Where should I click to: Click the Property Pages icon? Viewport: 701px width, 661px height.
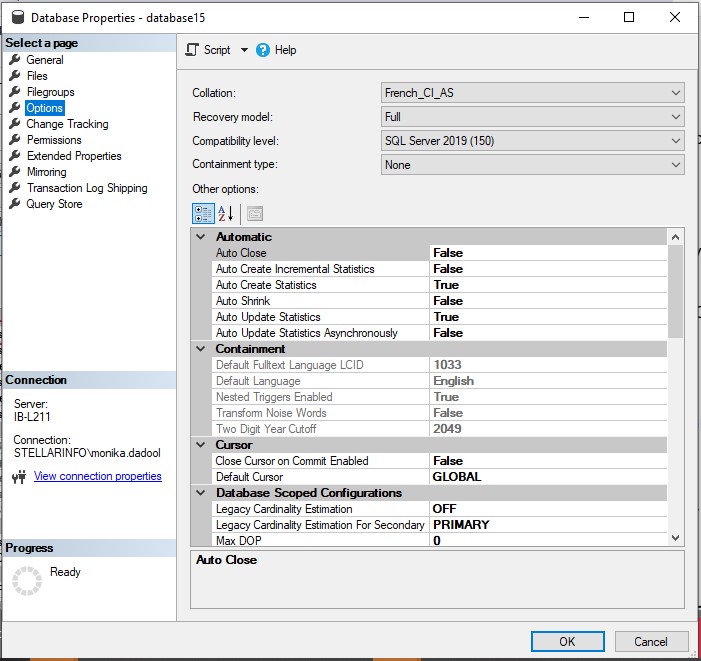point(254,213)
